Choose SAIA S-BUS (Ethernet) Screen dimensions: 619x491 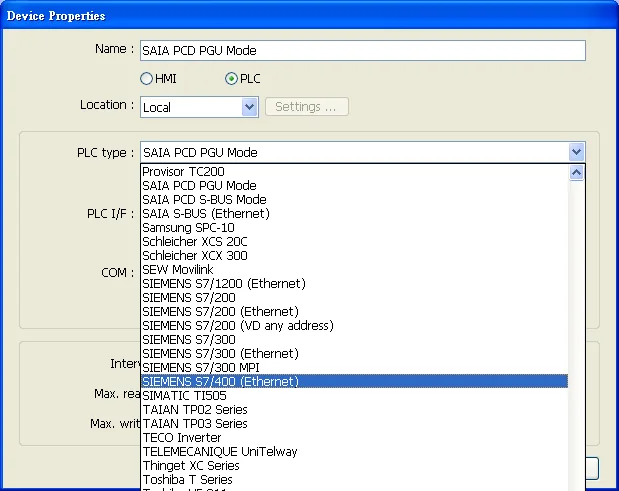355,214
